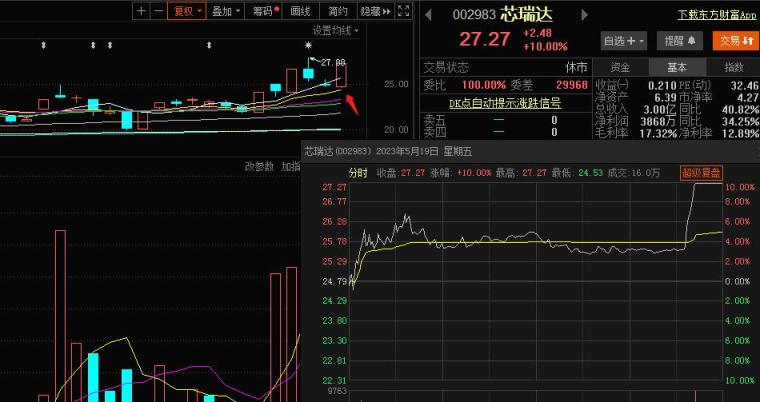The width and height of the screenshot is (760, 402).
Task: Switch to the 指数 tab
Action: (x=733, y=67)
